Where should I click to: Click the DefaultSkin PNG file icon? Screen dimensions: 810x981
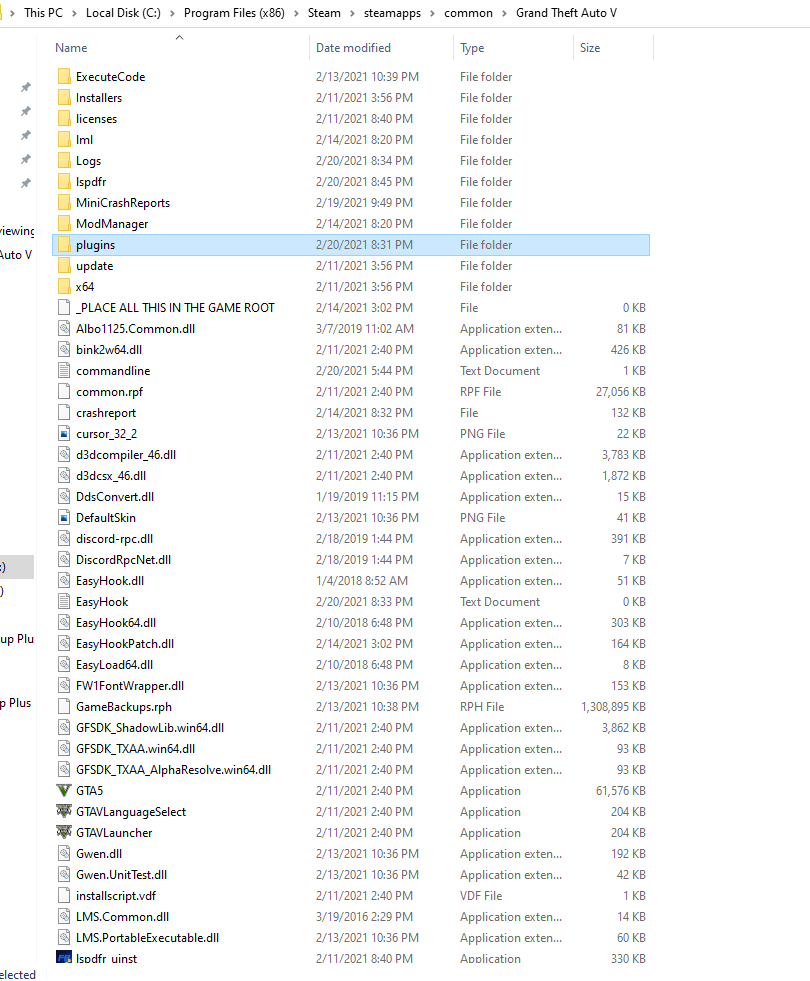click(64, 517)
